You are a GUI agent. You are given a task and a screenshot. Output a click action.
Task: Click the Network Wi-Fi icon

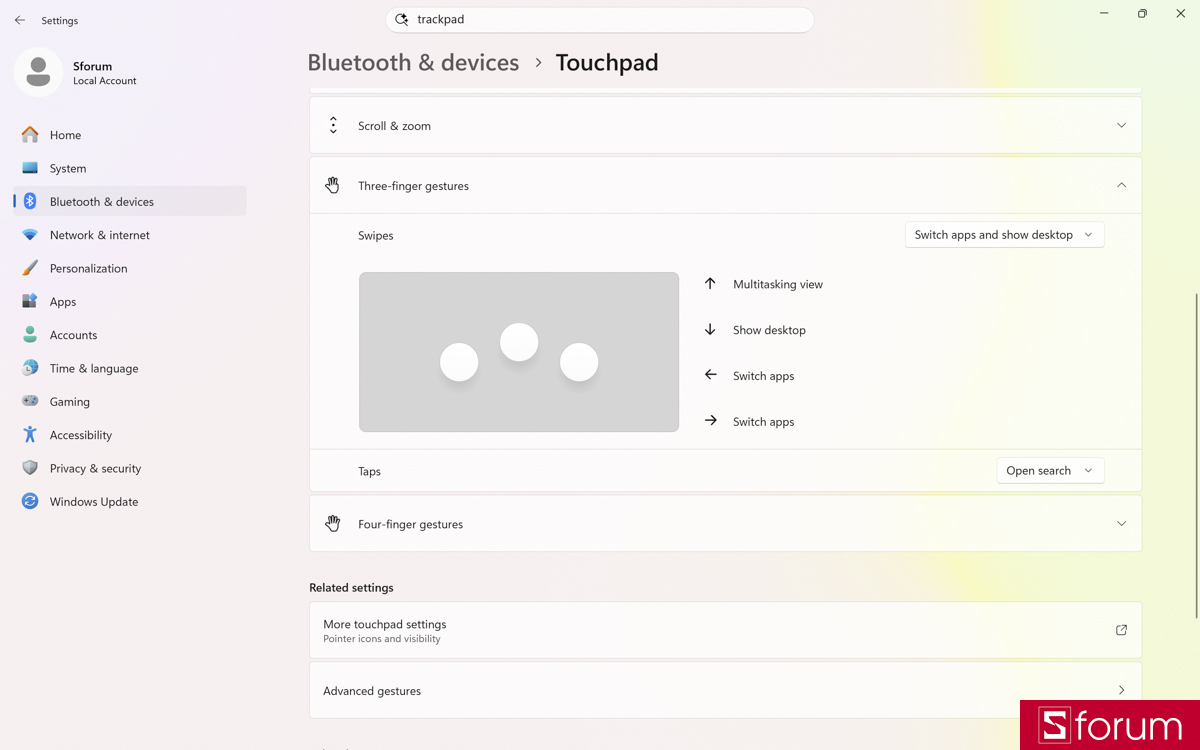pos(30,235)
